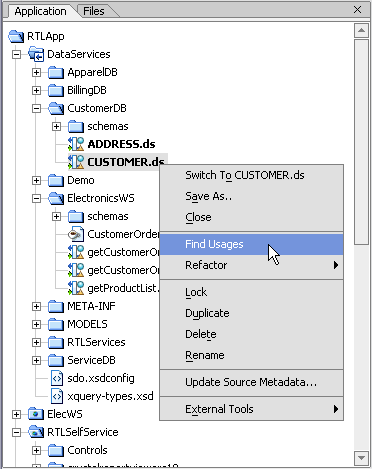Click the ElectronicsWS open folder icon

(x=56, y=198)
